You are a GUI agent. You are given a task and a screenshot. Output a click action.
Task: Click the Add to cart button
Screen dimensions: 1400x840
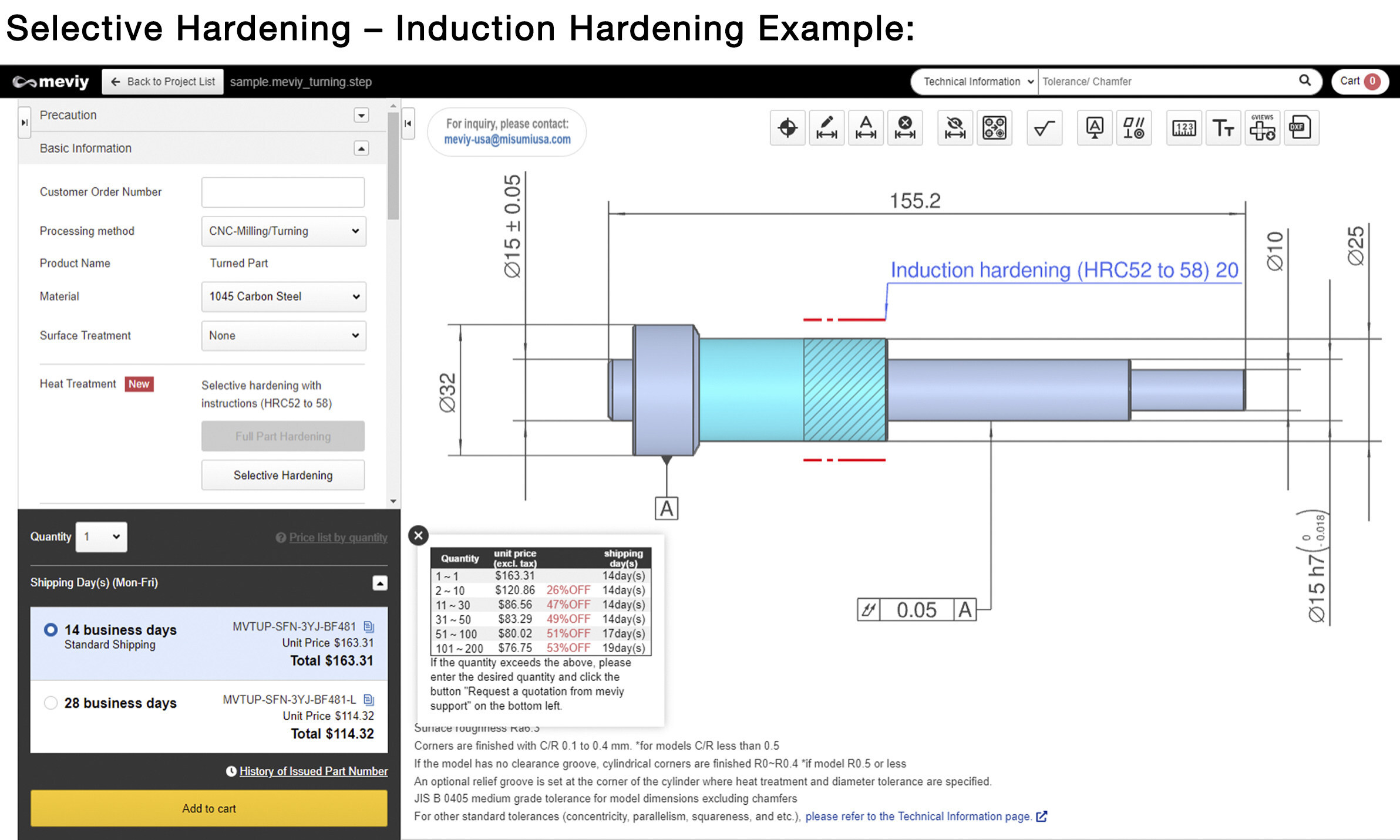(x=205, y=808)
